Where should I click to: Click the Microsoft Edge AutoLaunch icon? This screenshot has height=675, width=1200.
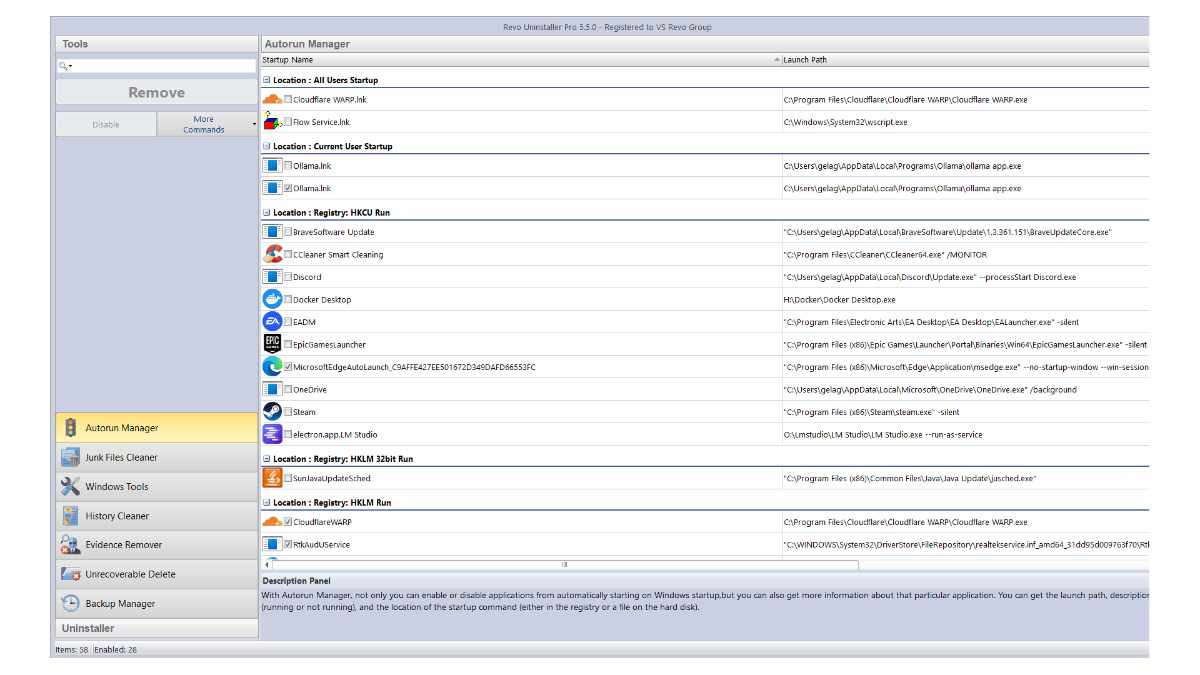272,367
